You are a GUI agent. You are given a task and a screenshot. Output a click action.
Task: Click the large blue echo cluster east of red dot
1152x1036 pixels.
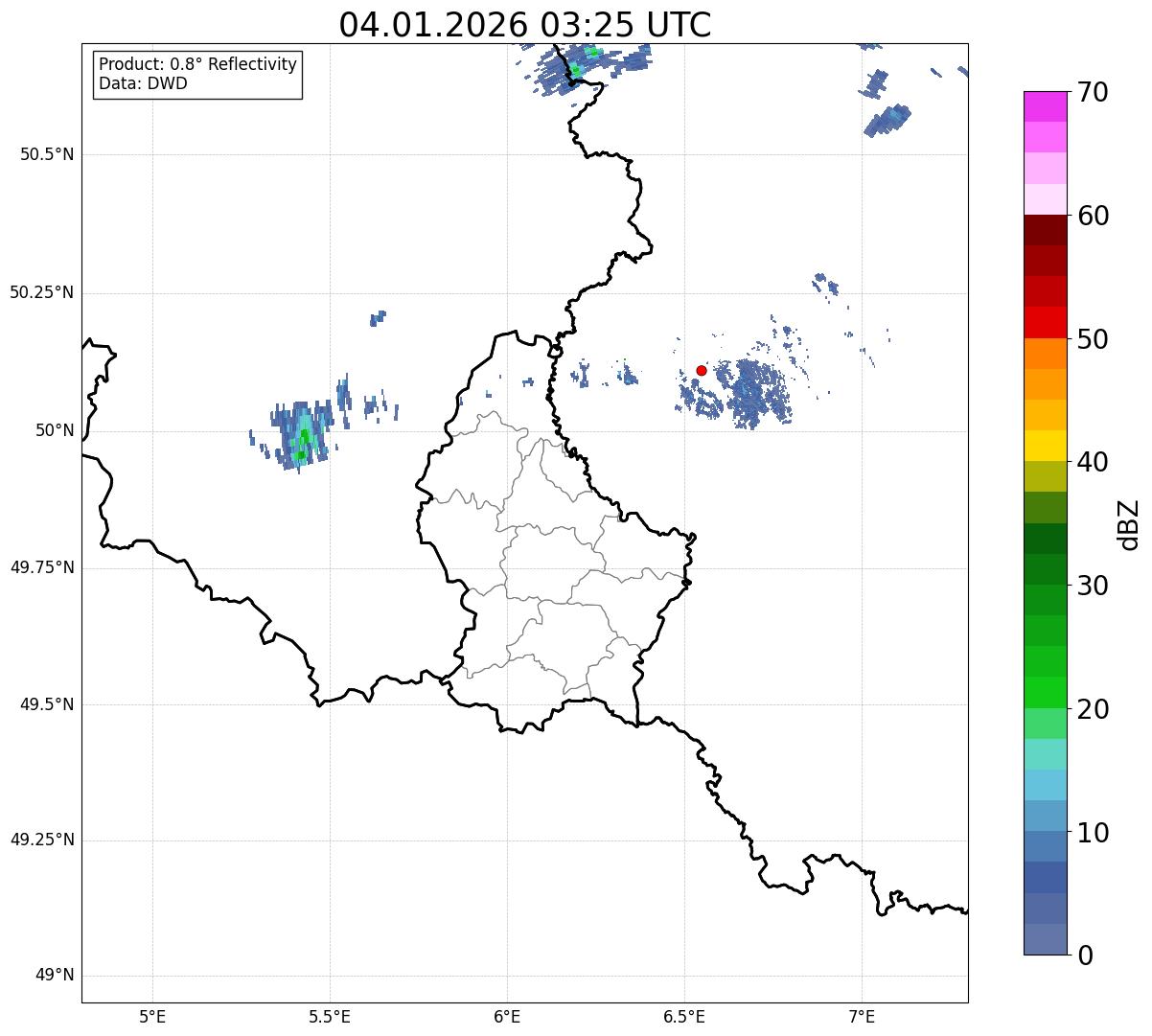click(x=755, y=393)
